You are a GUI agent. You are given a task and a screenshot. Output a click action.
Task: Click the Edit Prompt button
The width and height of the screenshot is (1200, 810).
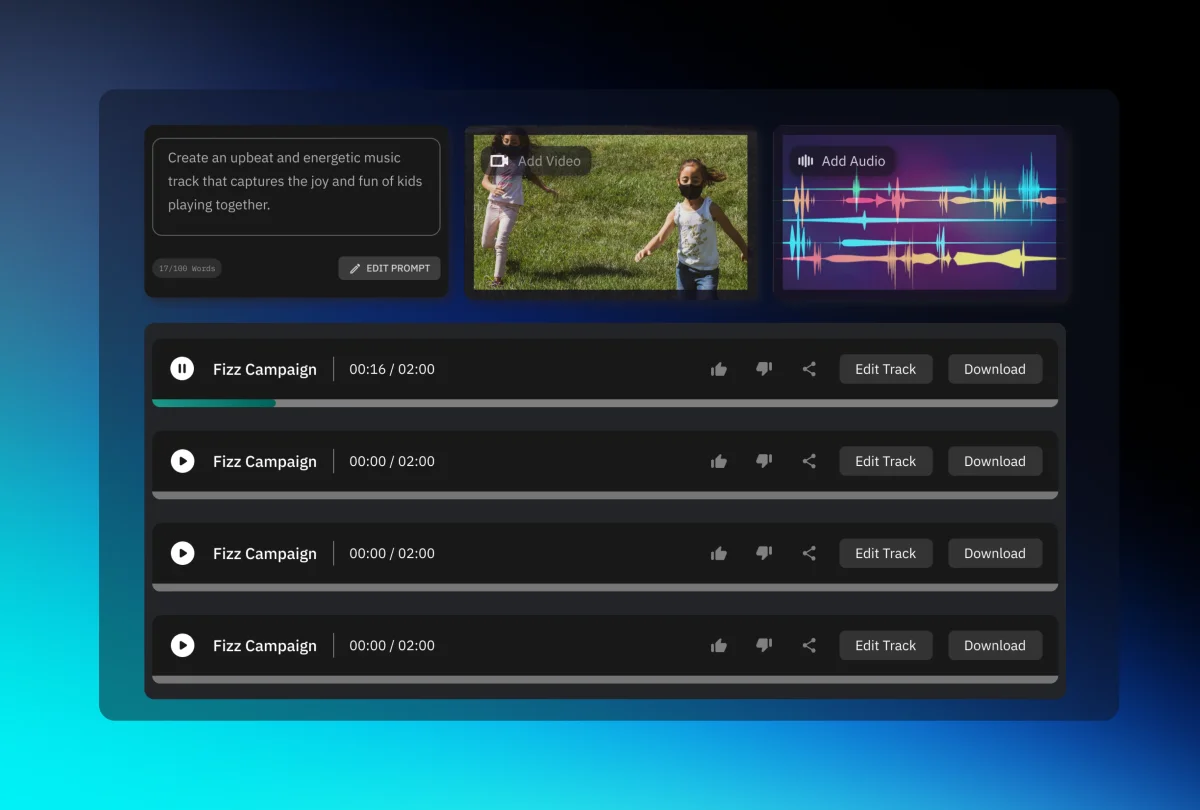[389, 268]
